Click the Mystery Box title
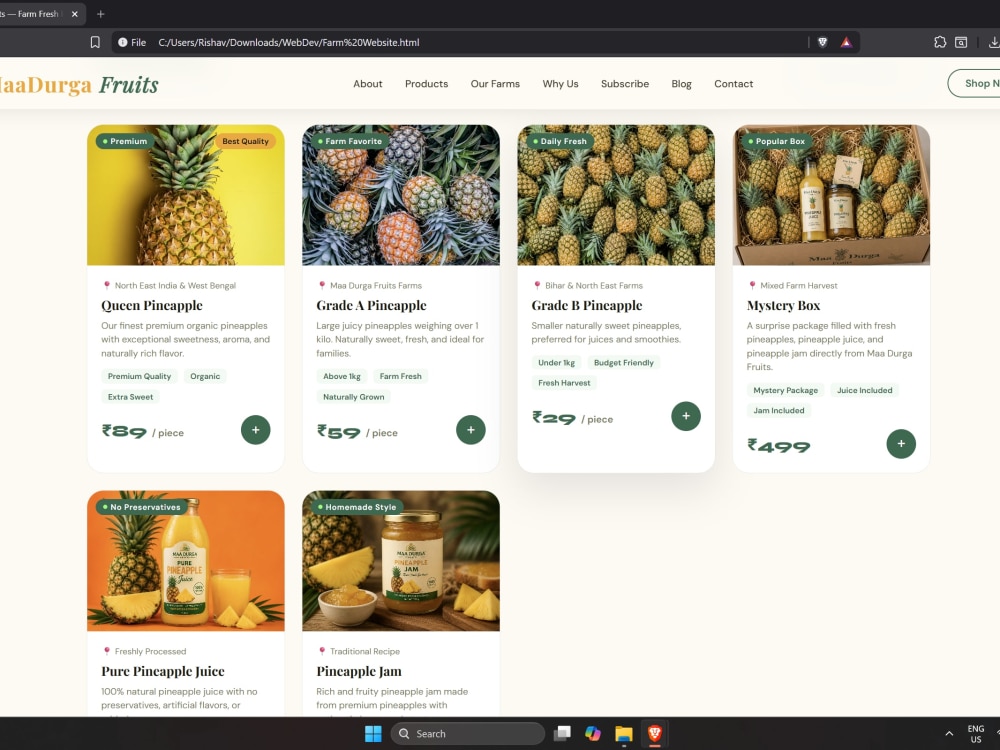Viewport: 1000px width, 750px height. coord(783,305)
